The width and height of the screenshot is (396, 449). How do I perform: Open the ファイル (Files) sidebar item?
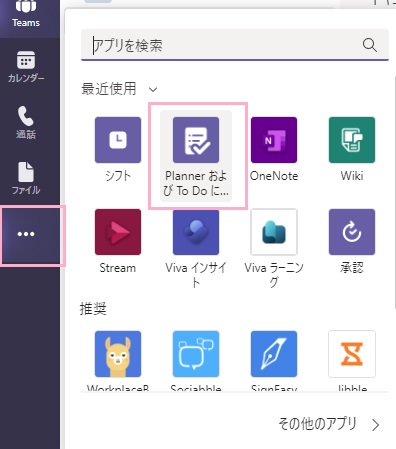(26, 178)
